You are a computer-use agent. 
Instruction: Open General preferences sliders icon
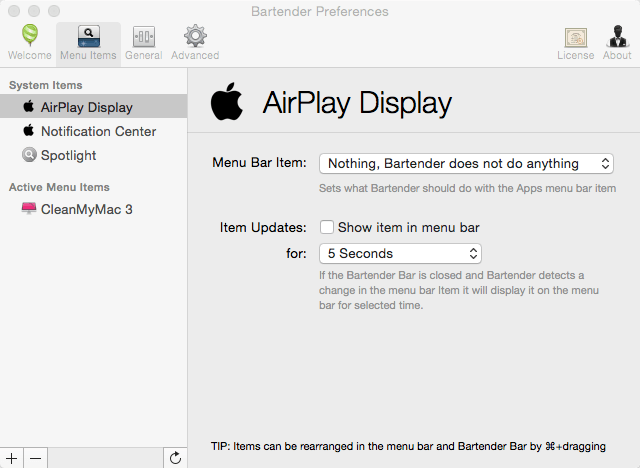tap(143, 42)
